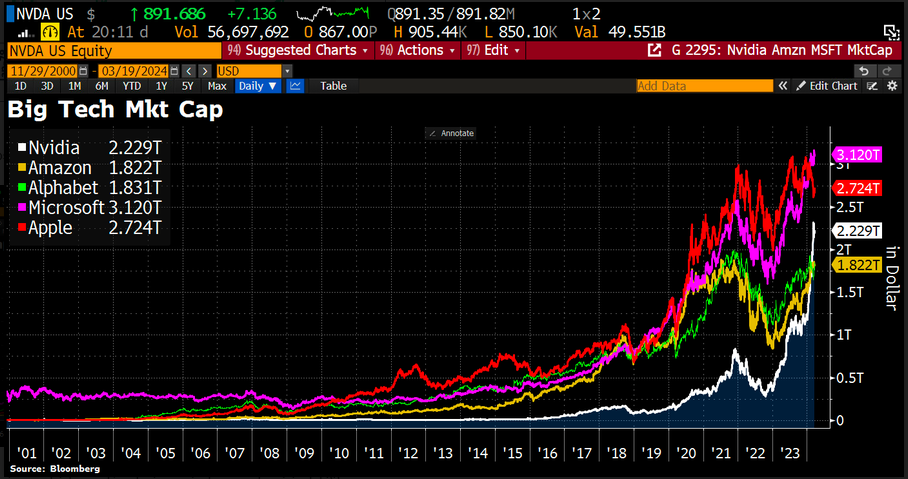Open the Actions dropdown menu
Image resolution: width=908 pixels, height=479 pixels.
[418, 50]
